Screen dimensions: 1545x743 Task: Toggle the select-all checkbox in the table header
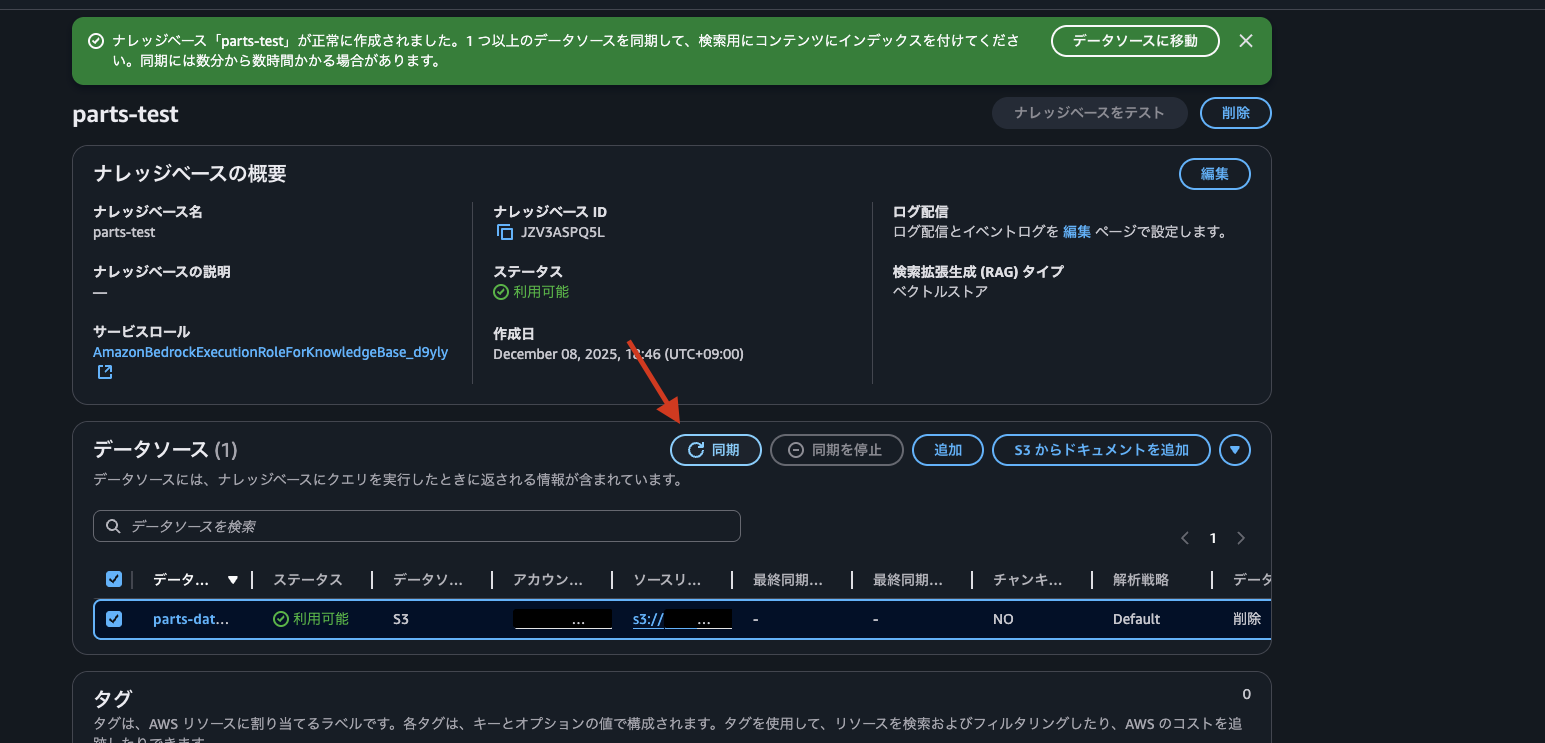click(114, 578)
